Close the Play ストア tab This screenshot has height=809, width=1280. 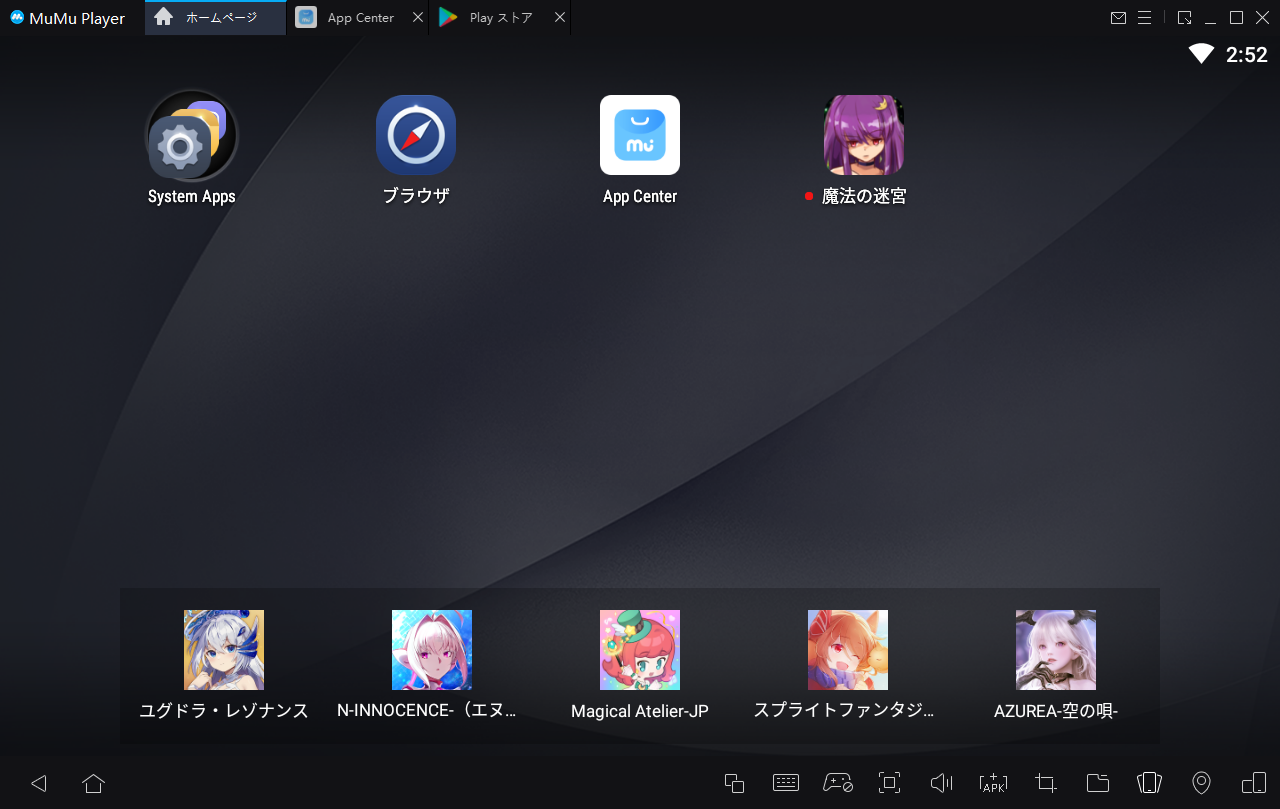(x=560, y=18)
